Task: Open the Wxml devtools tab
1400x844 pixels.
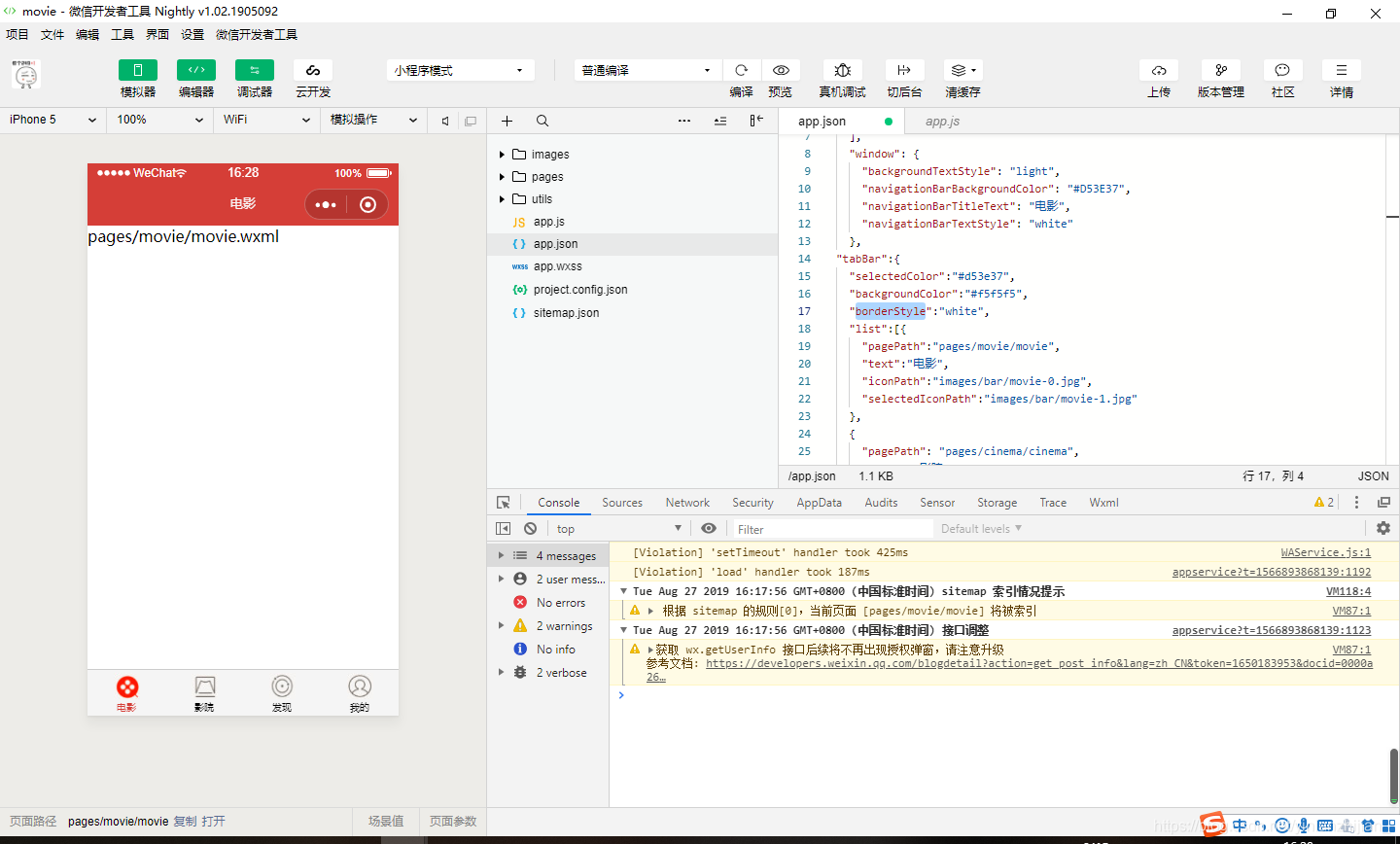Action: point(1103,503)
